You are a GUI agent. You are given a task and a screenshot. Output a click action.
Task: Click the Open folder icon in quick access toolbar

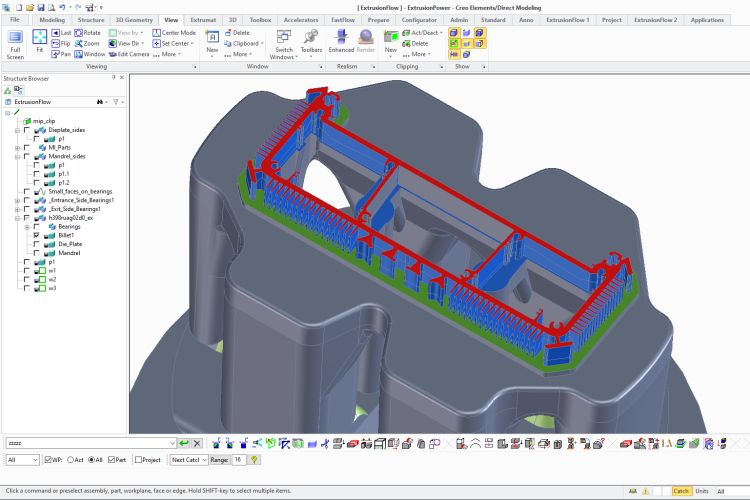[30, 8]
